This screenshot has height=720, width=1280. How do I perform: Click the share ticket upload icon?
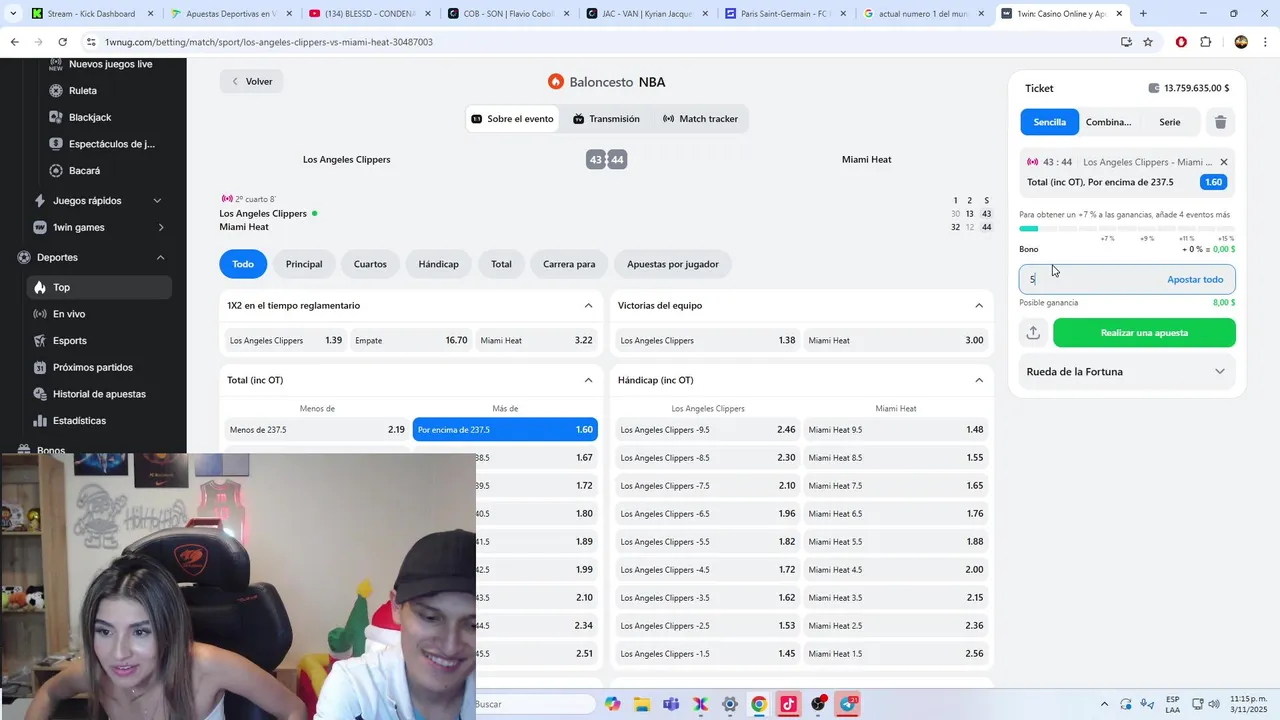(x=1033, y=333)
